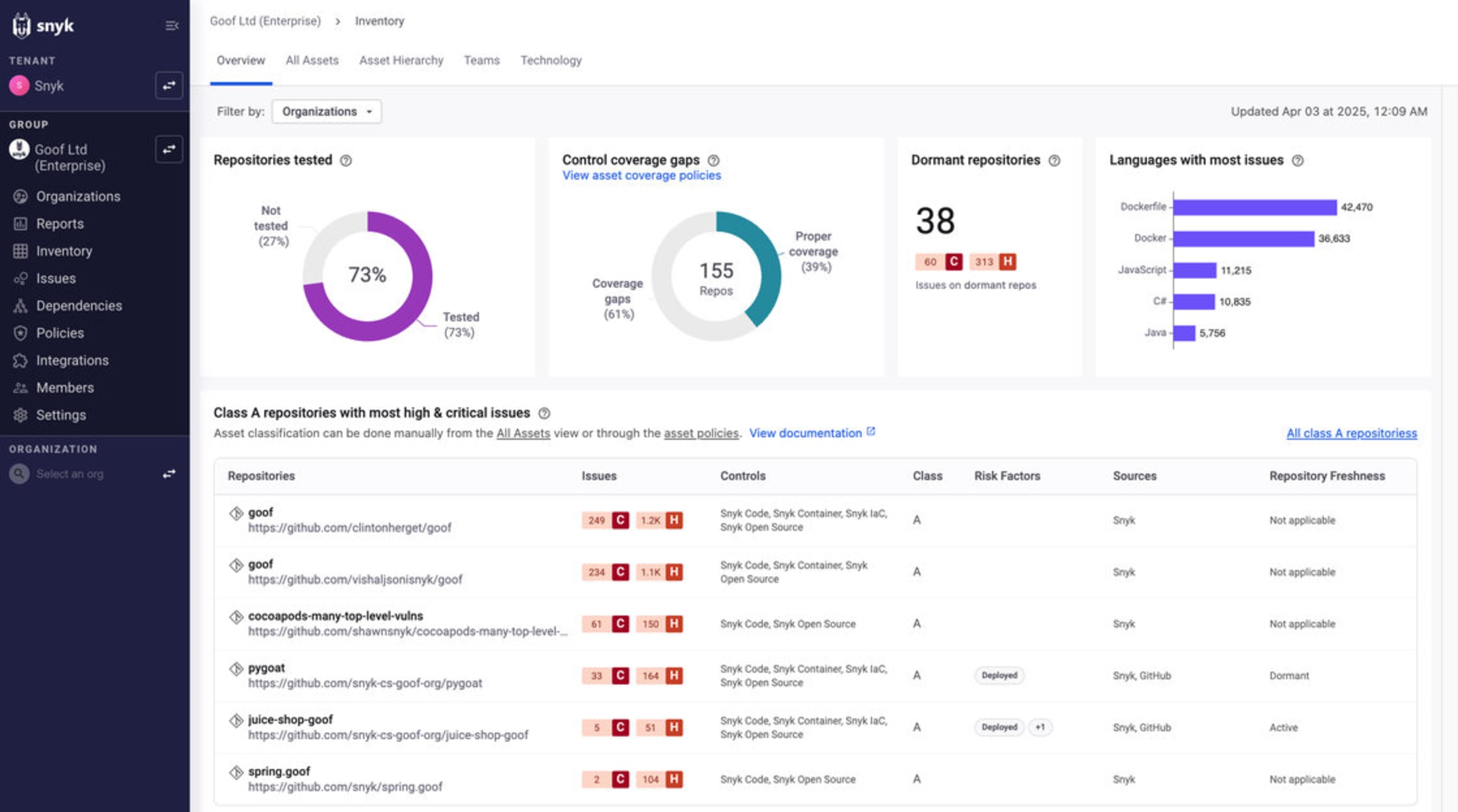The width and height of the screenshot is (1458, 812).
Task: Switch organization using the swap arrows icon
Action: tap(169, 474)
